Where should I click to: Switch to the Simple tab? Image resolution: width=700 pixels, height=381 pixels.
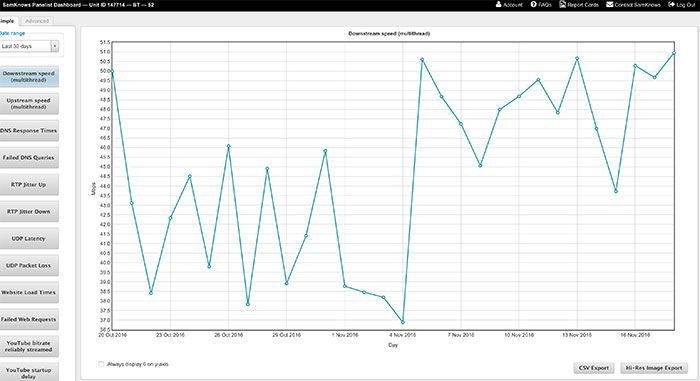point(8,21)
